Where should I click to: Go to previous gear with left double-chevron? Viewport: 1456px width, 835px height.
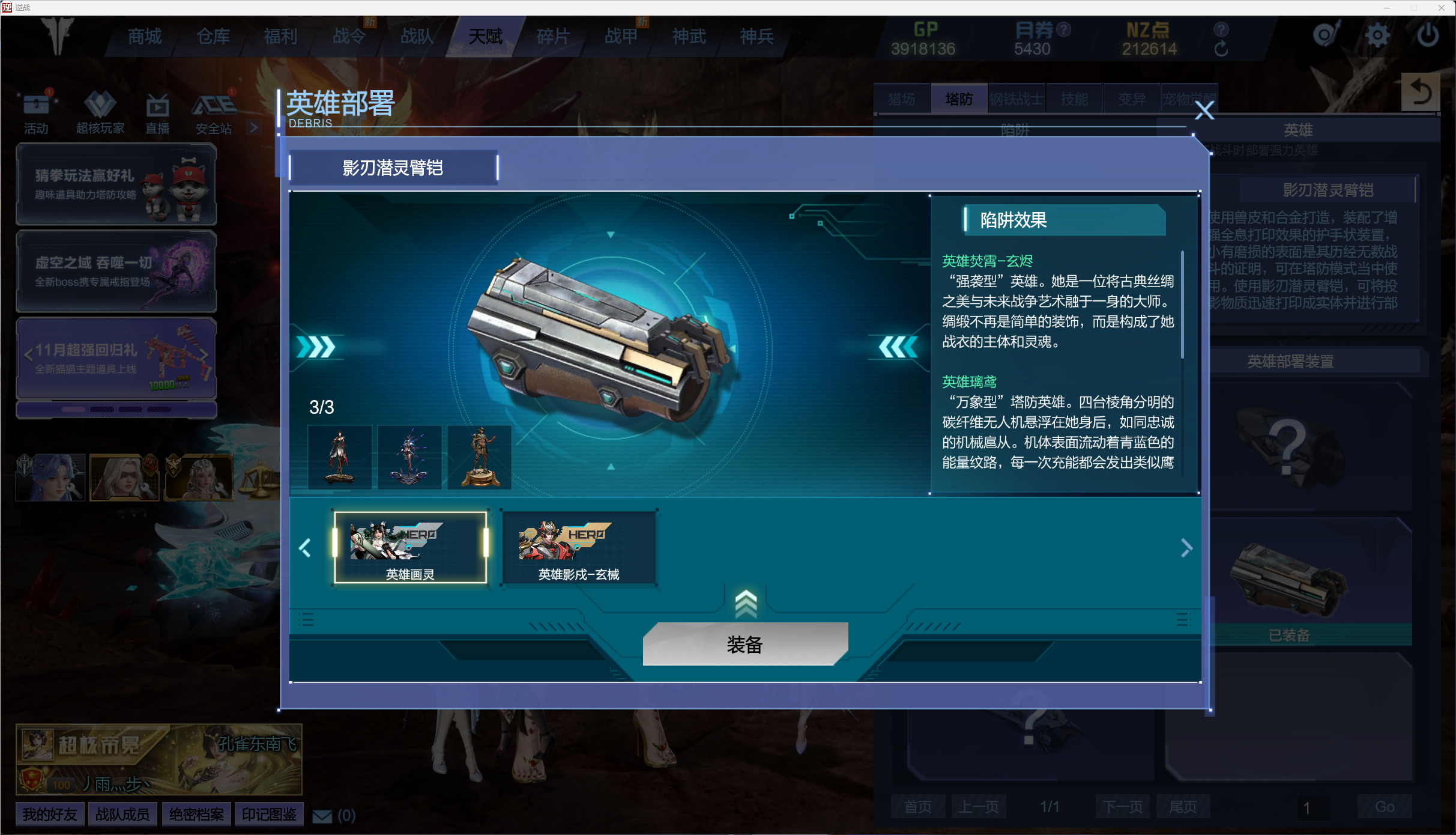(x=316, y=347)
